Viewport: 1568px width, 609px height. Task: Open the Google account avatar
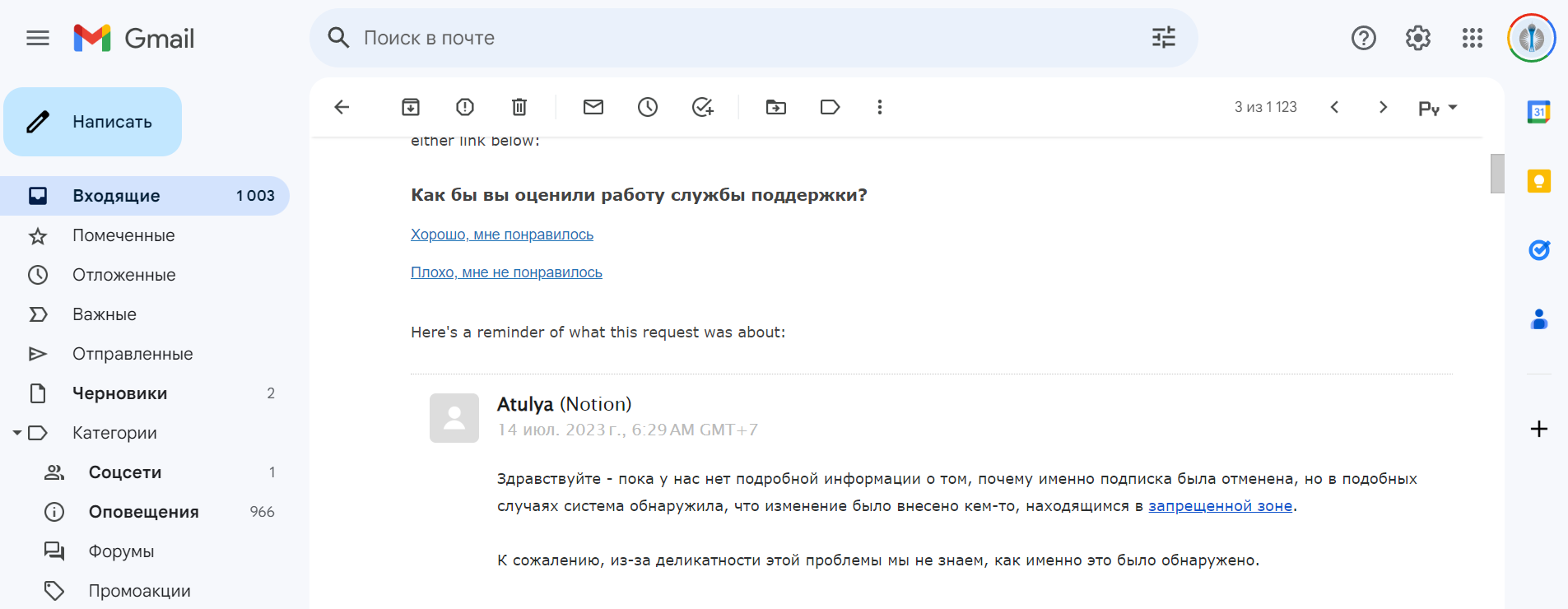tap(1531, 38)
